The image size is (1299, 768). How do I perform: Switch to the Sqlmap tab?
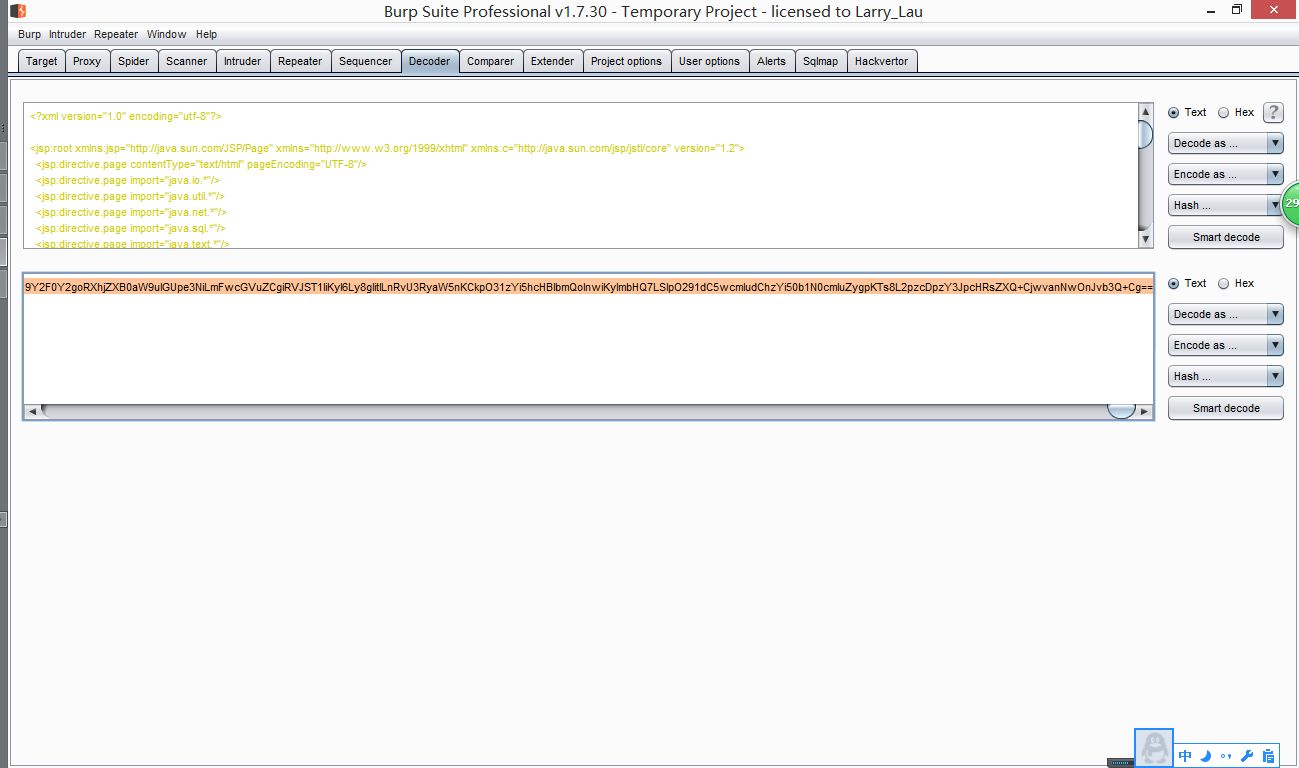pos(821,61)
